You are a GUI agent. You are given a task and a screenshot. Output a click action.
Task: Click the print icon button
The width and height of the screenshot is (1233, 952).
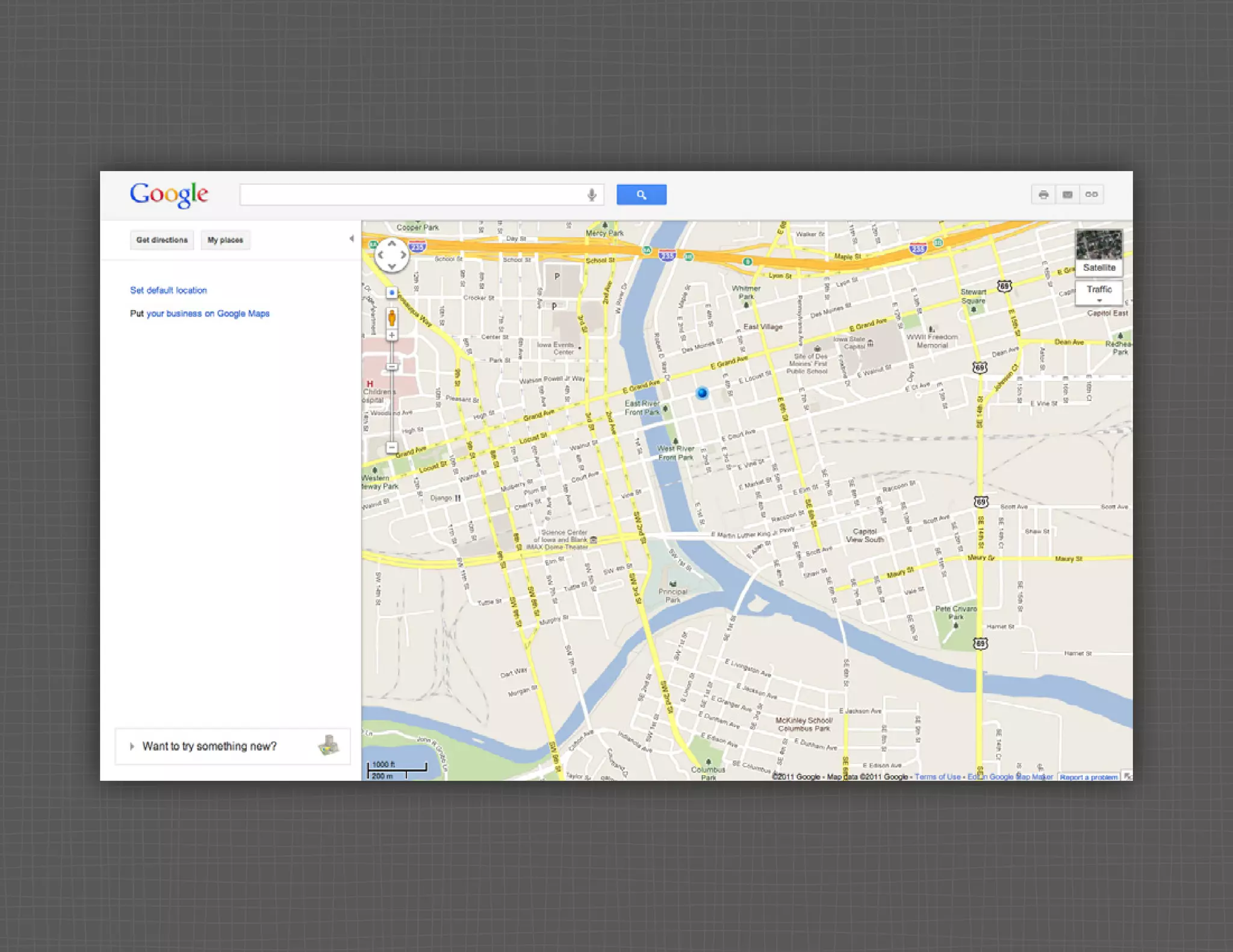coord(1043,195)
